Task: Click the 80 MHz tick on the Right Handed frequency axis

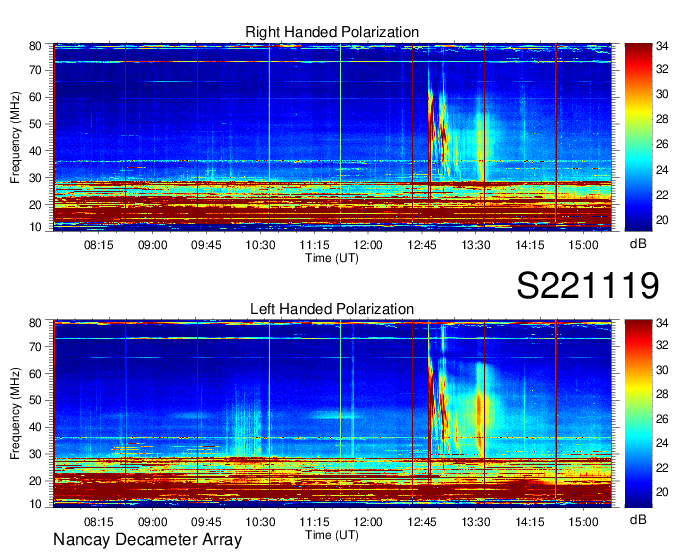Action: click(x=35, y=46)
